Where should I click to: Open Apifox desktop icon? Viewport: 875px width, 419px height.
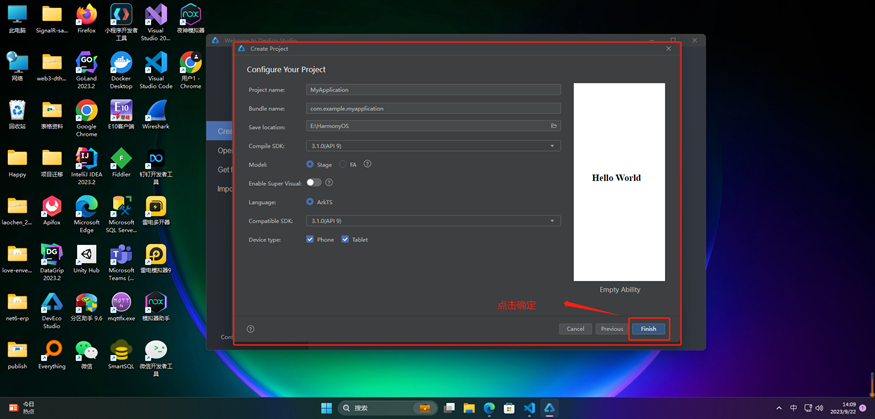click(52, 210)
